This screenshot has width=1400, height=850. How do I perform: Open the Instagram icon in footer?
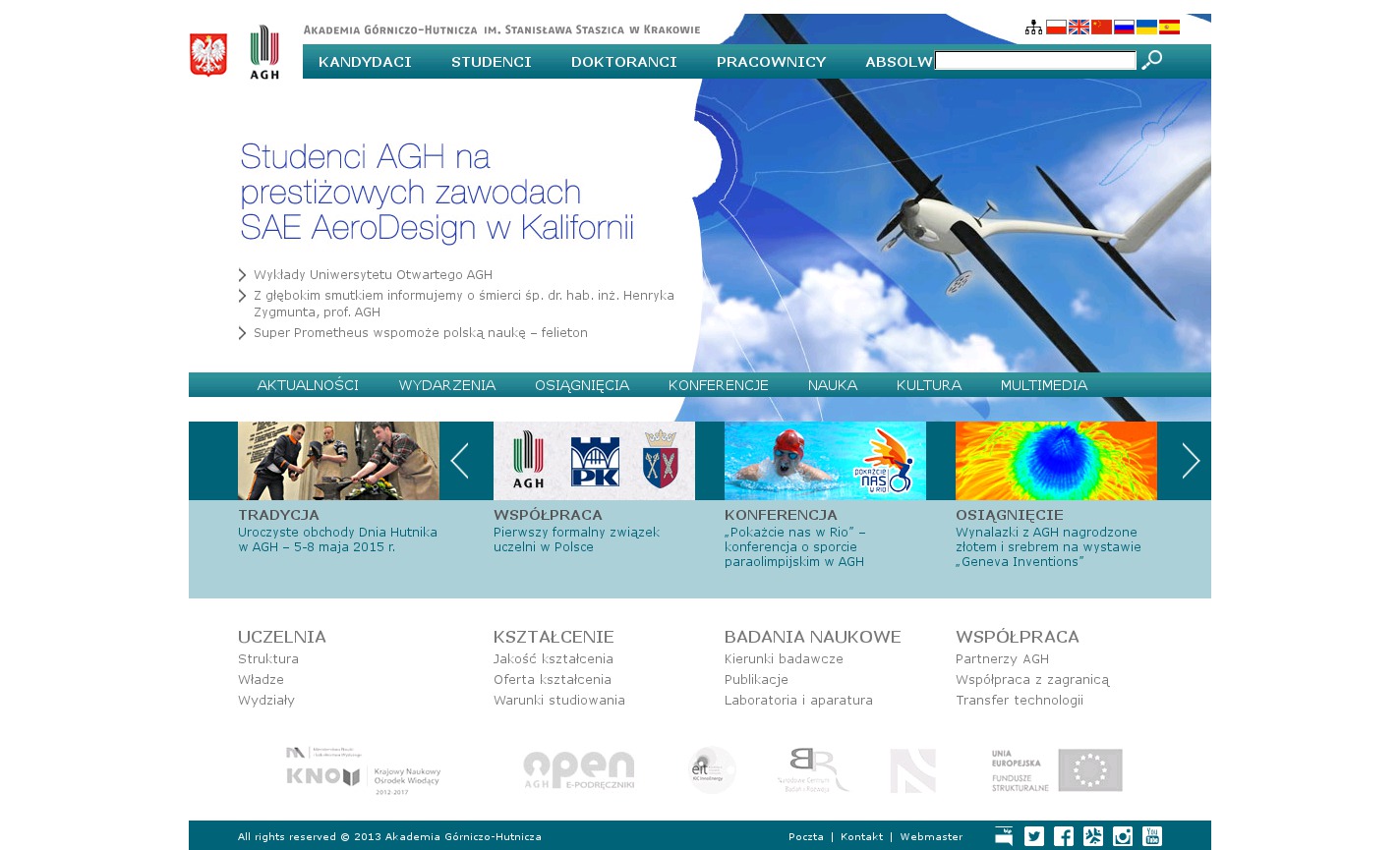click(1123, 836)
